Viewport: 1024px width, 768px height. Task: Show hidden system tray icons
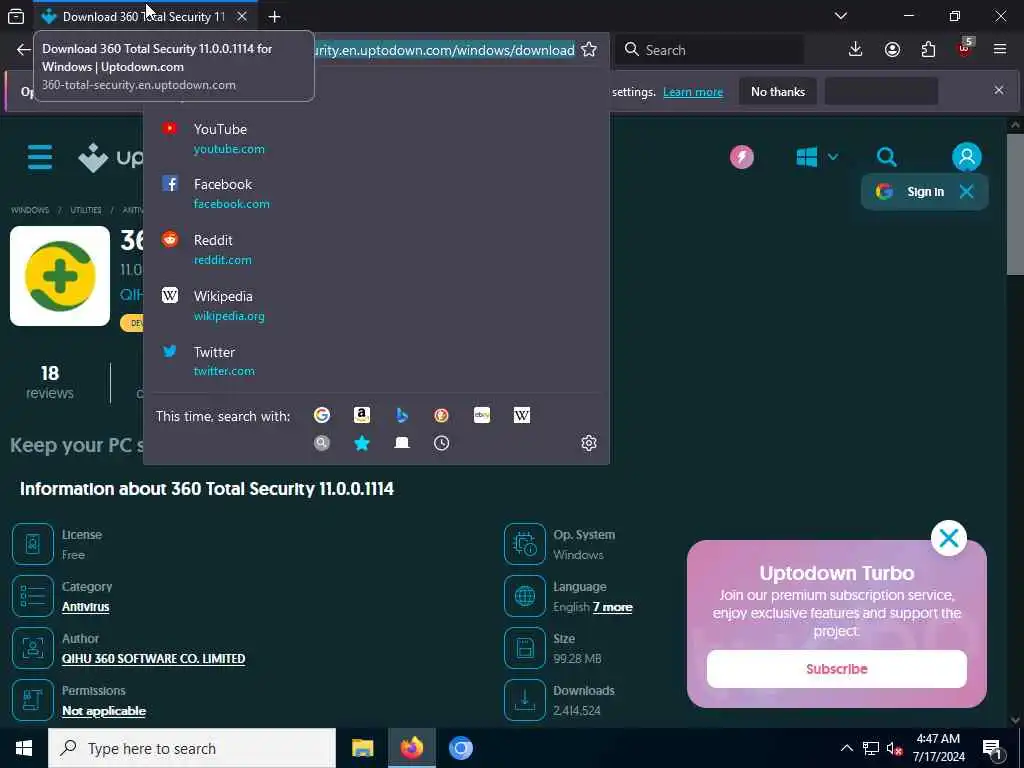[846, 748]
